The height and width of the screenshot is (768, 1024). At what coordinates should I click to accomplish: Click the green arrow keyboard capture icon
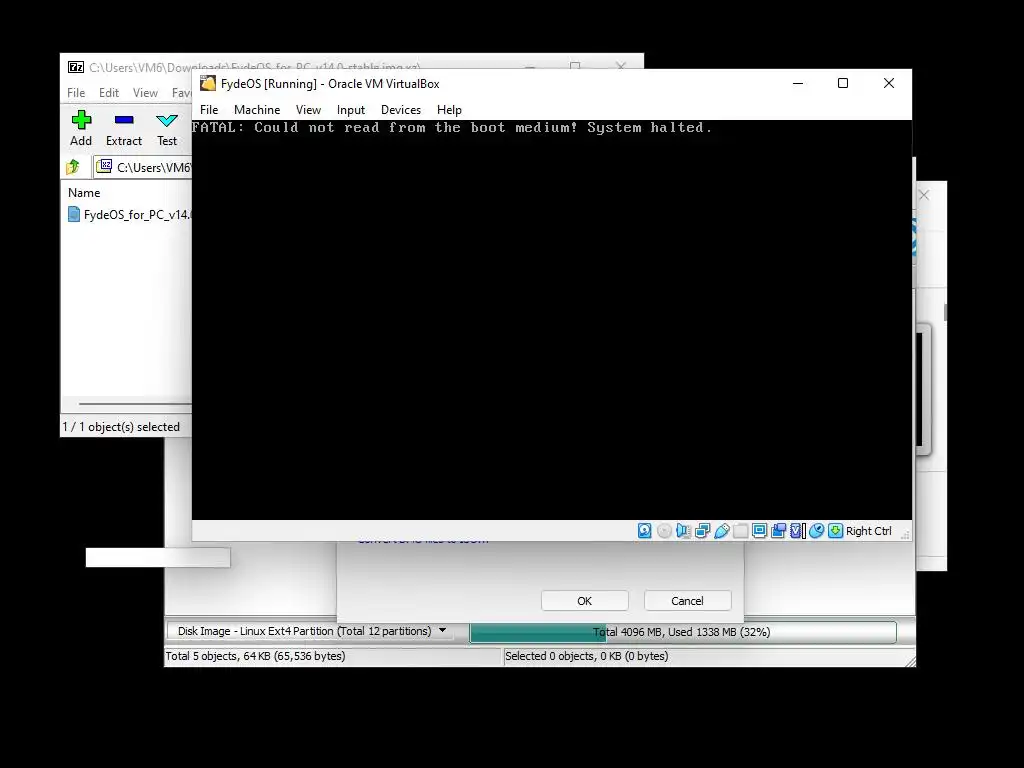click(x=835, y=531)
